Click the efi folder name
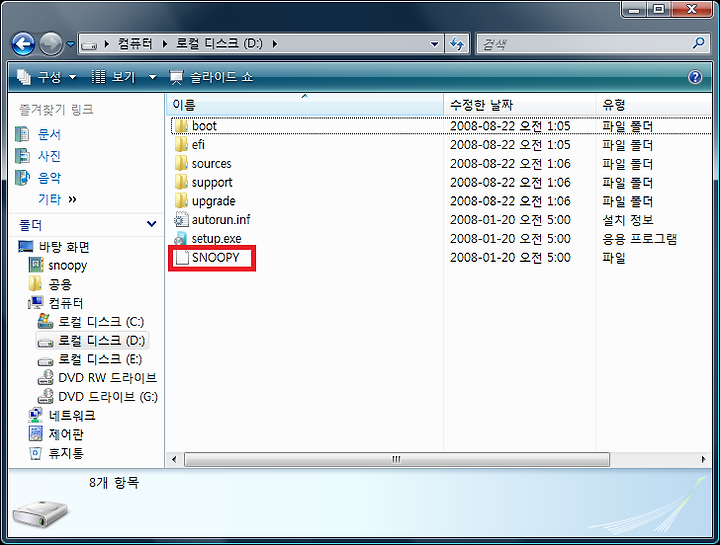This screenshot has width=720, height=545. click(x=198, y=145)
